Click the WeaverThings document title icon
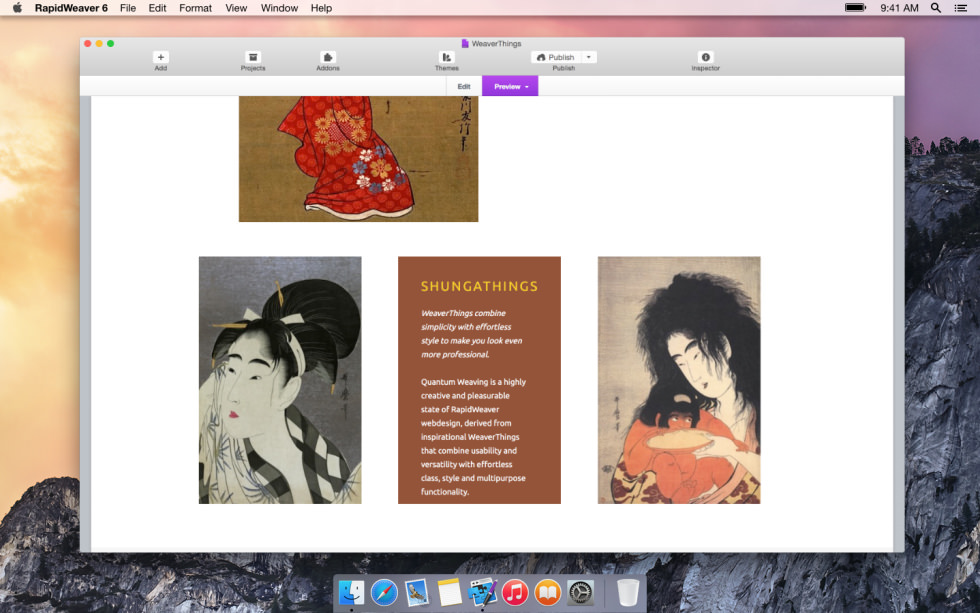Screen dimensions: 980x613 [x=464, y=44]
